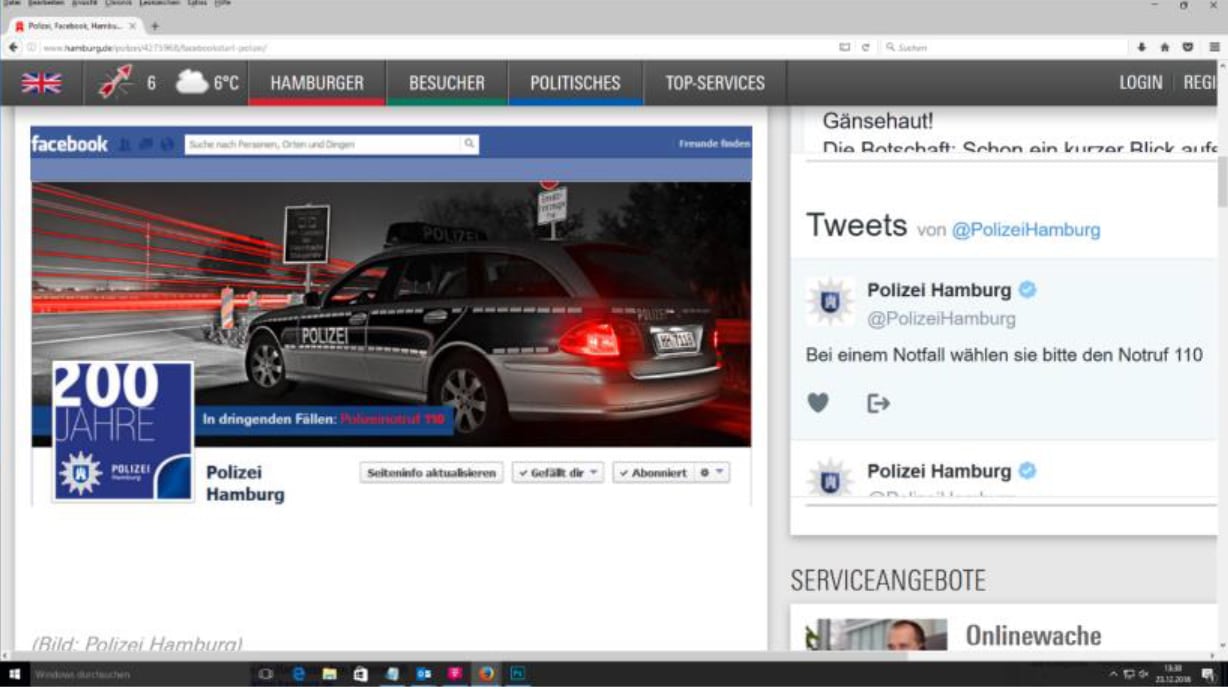Click the 200 Jahre Polizei profile picture
Viewport: 1228px width, 690px height.
pyautogui.click(x=122, y=431)
